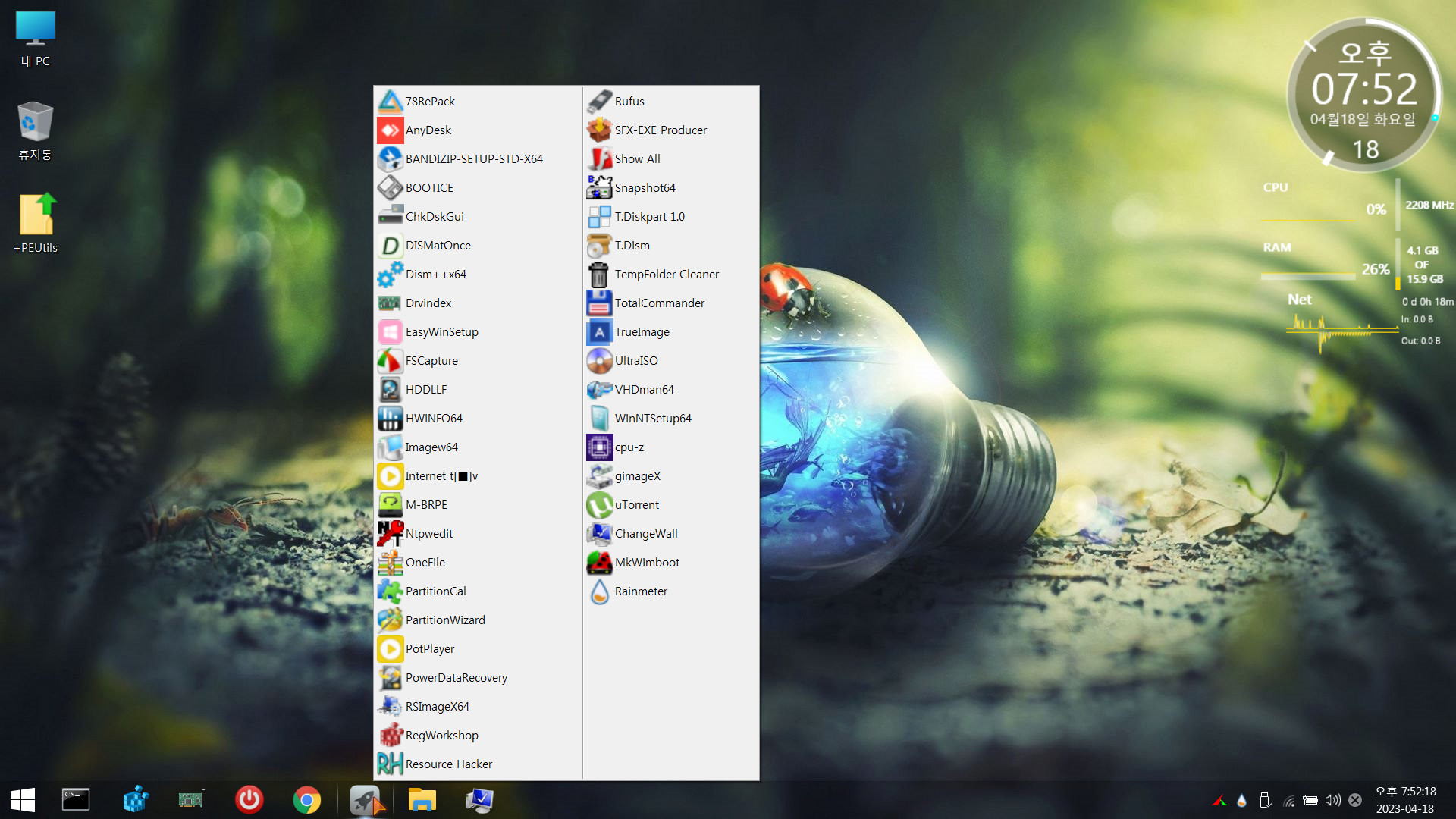Open PotPlayer from the menu
Image resolution: width=1456 pixels, height=819 pixels.
(x=478, y=649)
